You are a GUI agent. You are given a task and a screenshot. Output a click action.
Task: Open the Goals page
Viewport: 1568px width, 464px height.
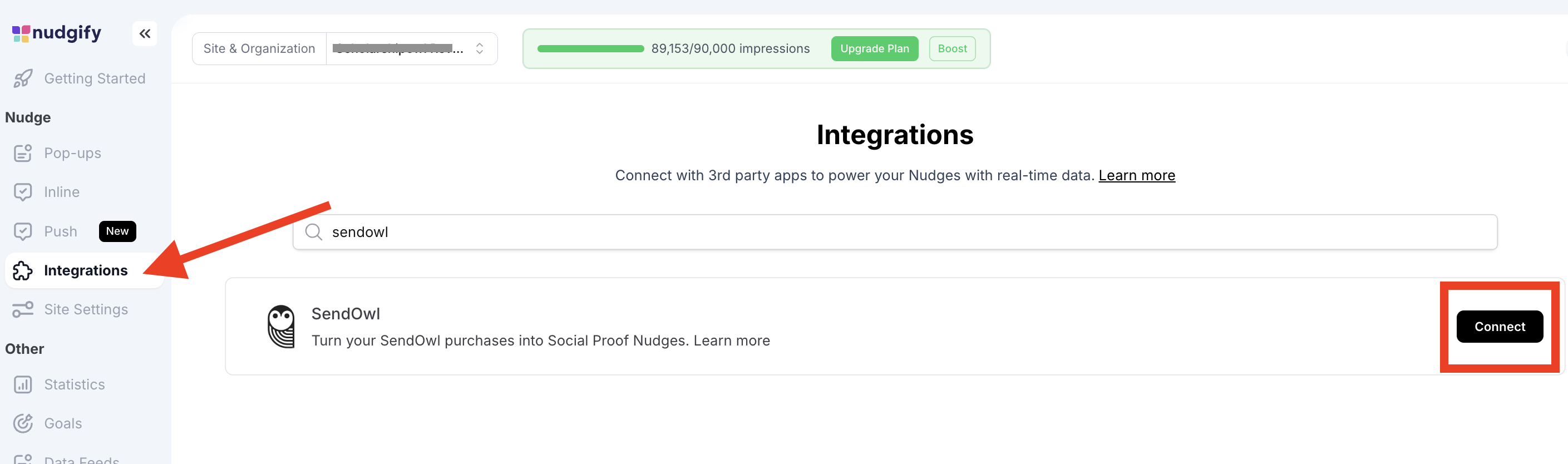click(85, 423)
